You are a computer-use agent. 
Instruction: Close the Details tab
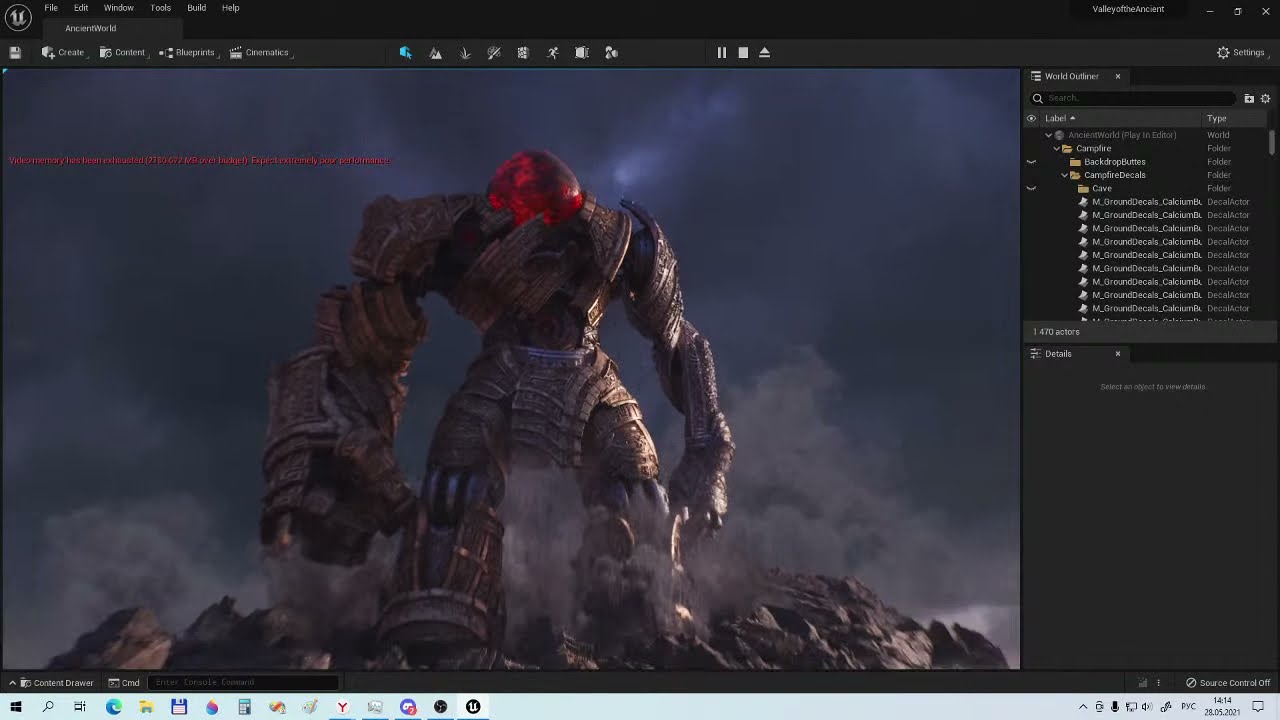pos(1118,354)
